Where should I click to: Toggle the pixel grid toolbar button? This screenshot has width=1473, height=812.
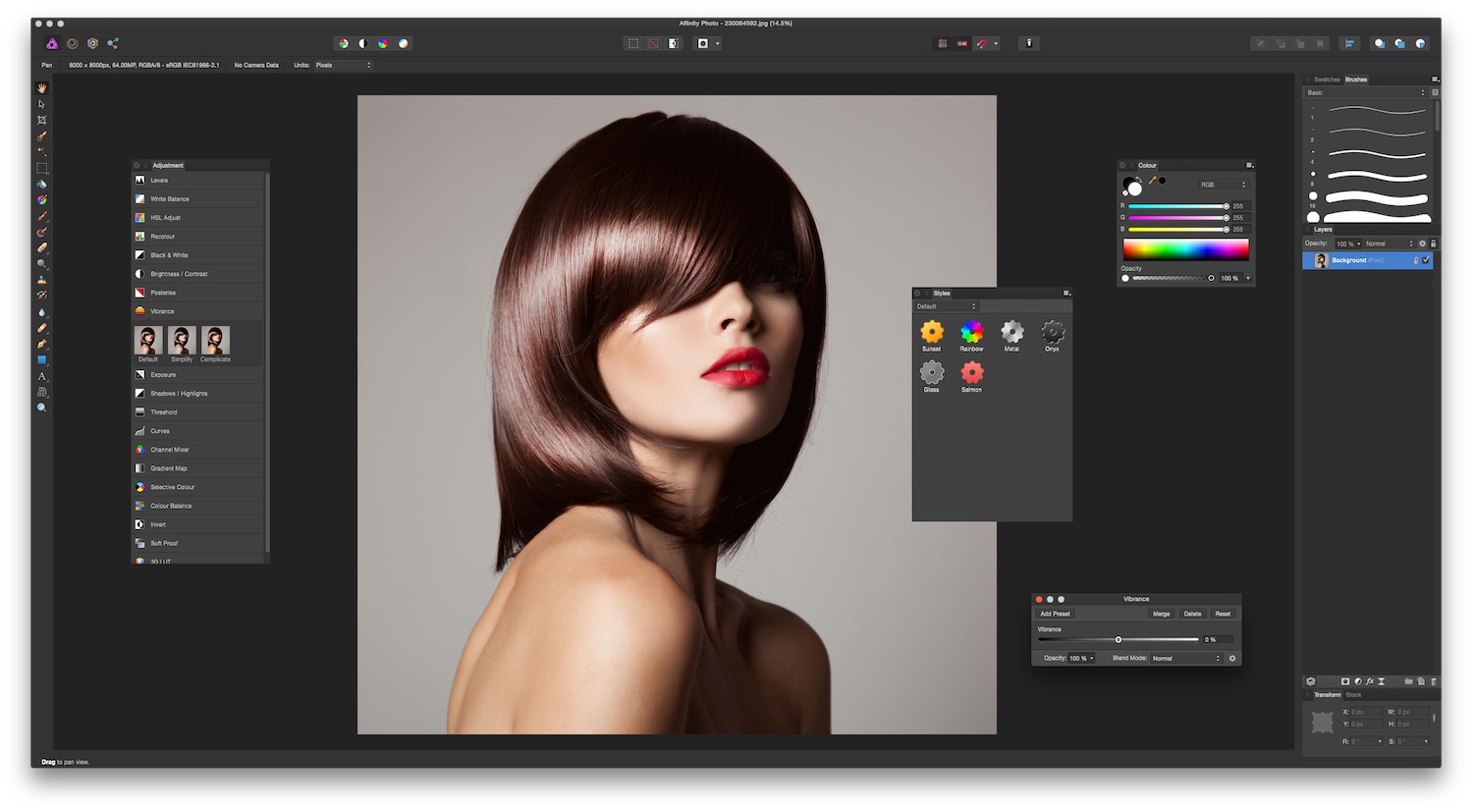pos(943,43)
